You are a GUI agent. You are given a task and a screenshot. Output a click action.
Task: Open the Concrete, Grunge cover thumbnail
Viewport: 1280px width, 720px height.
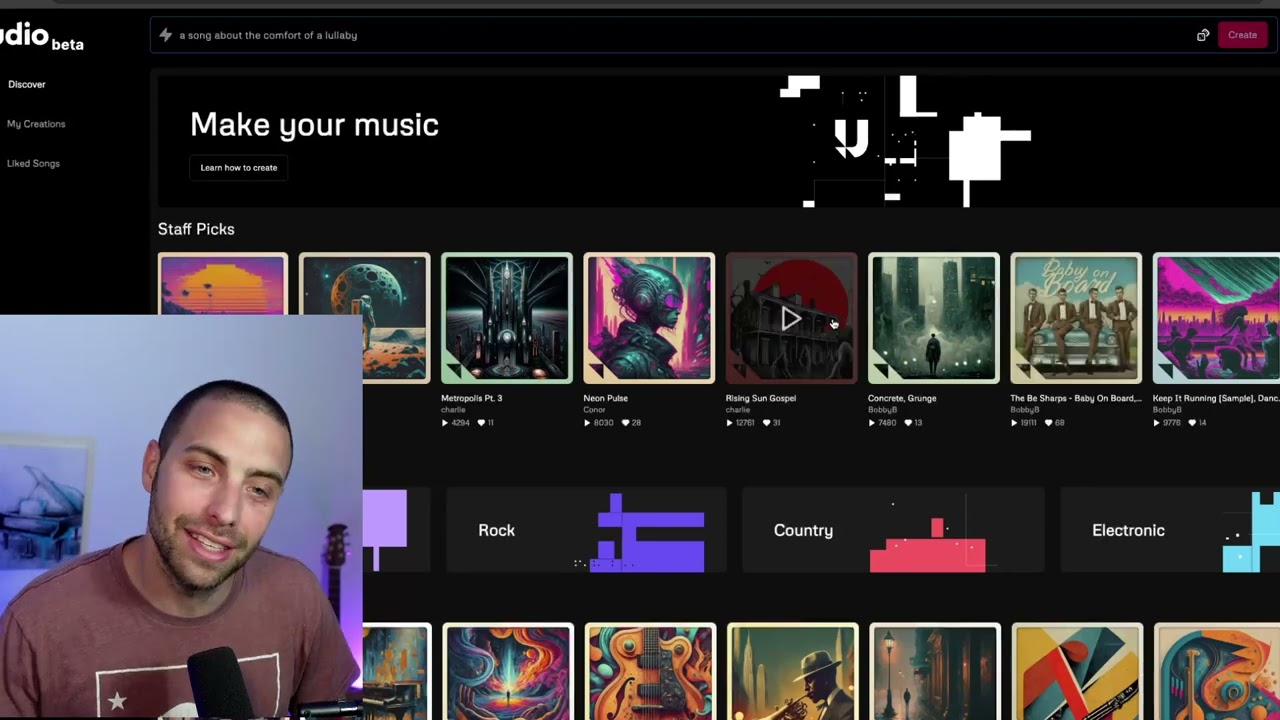(933, 318)
